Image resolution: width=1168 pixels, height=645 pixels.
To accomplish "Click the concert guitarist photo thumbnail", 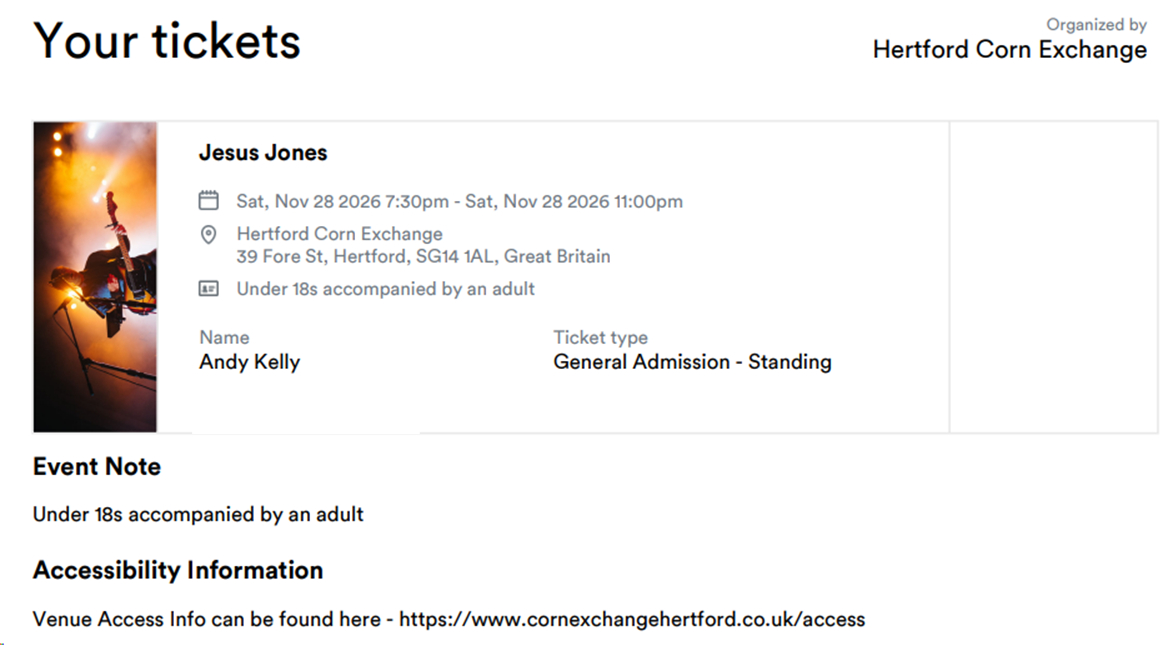I will [x=95, y=277].
